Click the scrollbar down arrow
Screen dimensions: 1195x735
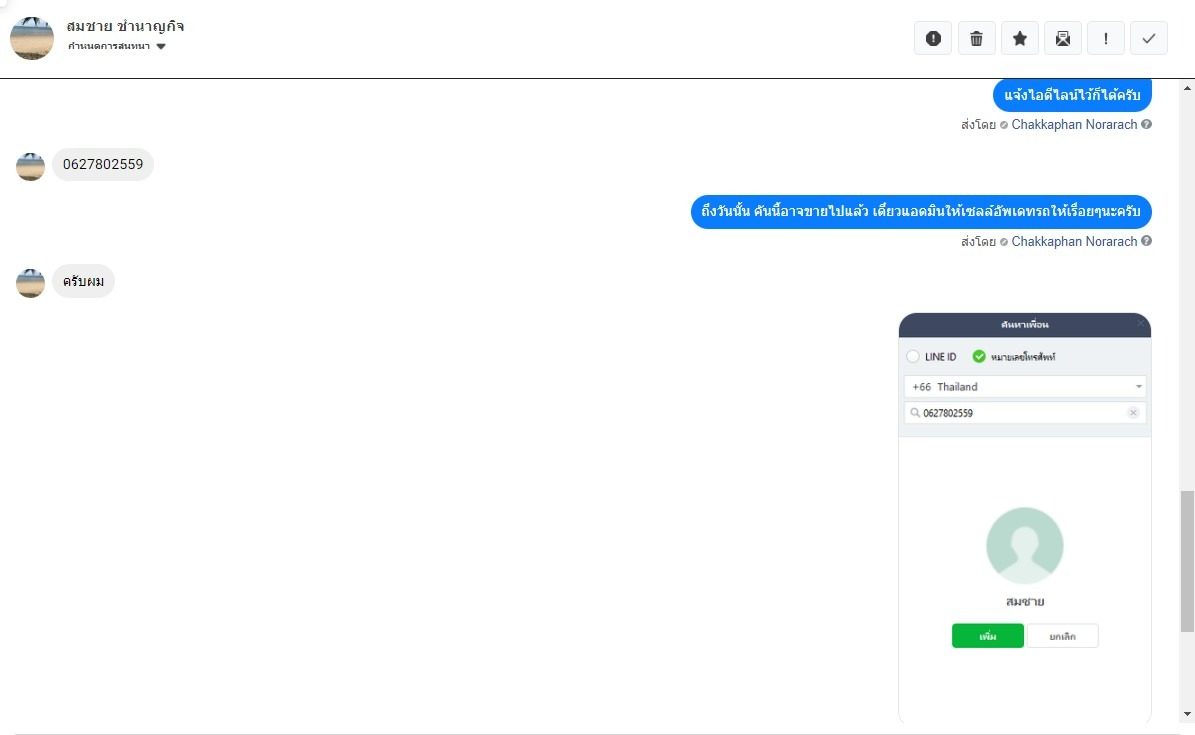click(1187, 714)
